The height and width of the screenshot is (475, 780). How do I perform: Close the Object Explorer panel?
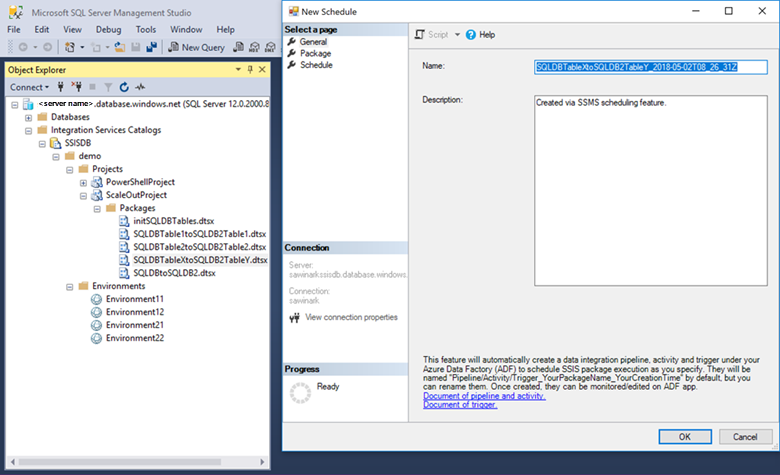pyautogui.click(x=262, y=70)
